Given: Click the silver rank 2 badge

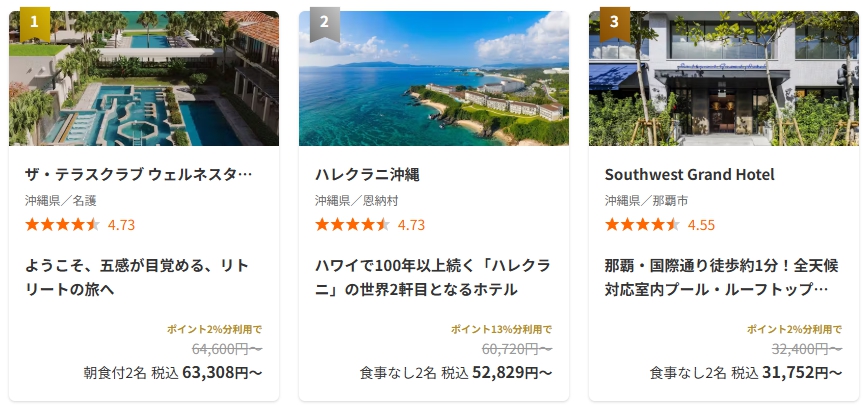Looking at the screenshot, I should pos(324,21).
